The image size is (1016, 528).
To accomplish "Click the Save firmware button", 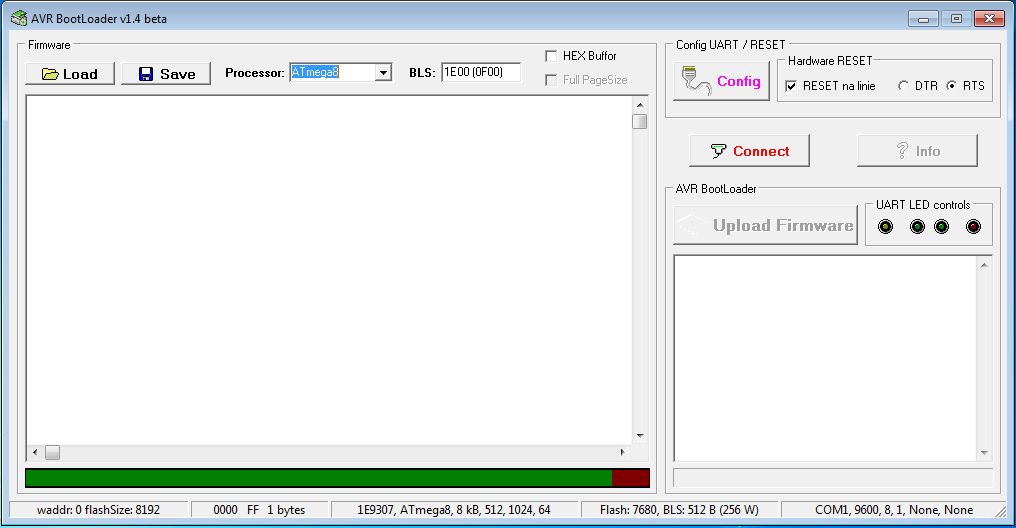I will point(166,74).
